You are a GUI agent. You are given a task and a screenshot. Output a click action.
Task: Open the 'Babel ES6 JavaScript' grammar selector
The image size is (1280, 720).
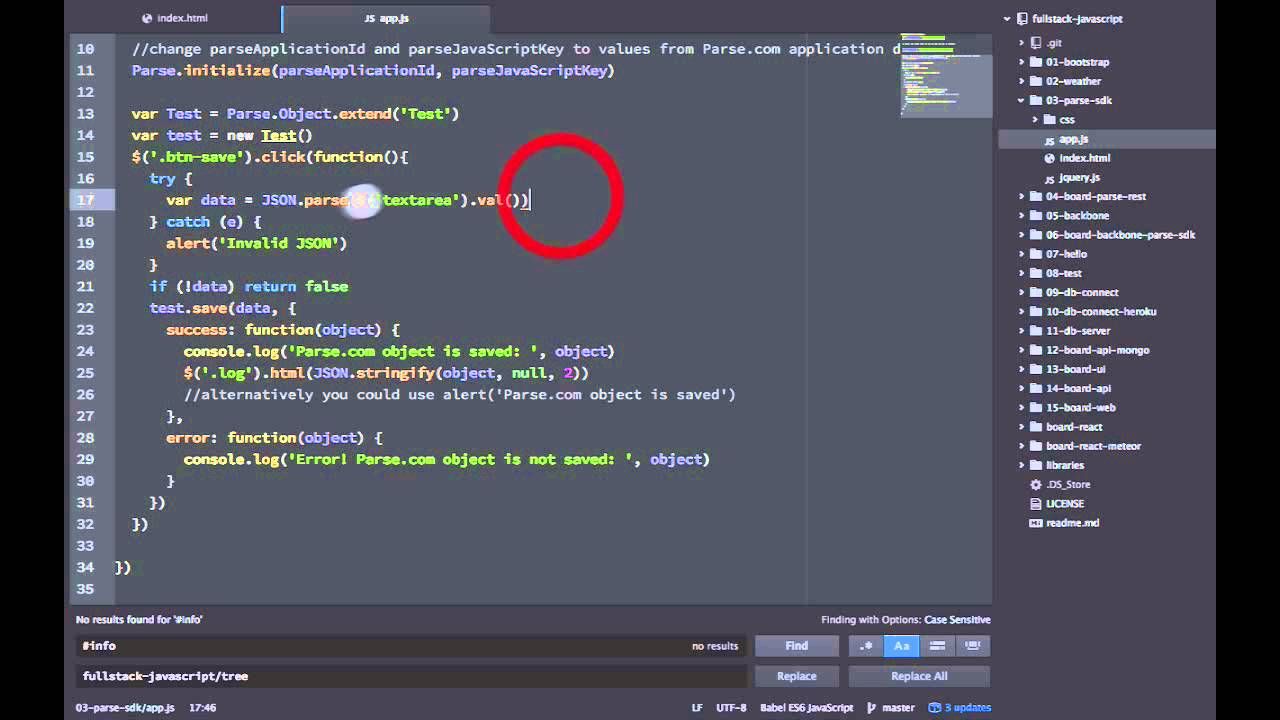pos(806,708)
